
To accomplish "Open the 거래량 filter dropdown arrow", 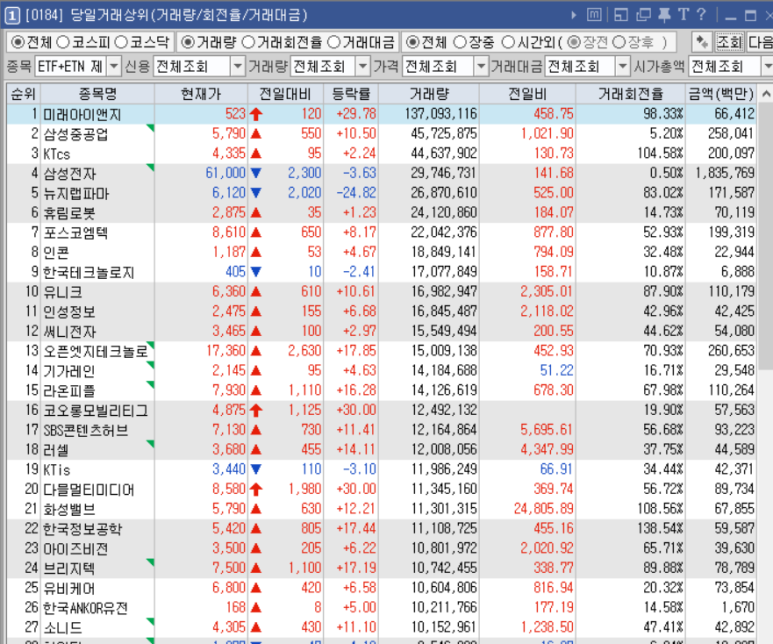I will click(363, 66).
